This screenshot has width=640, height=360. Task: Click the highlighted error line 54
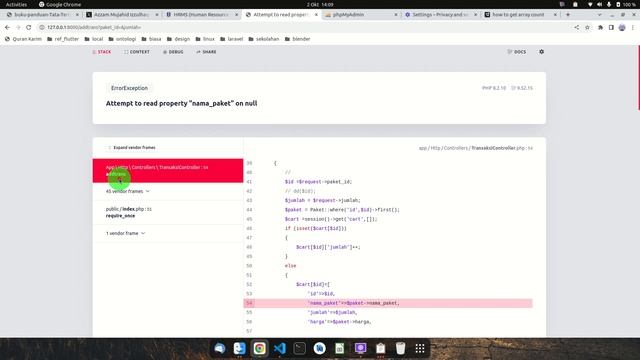pyautogui.click(x=388, y=303)
